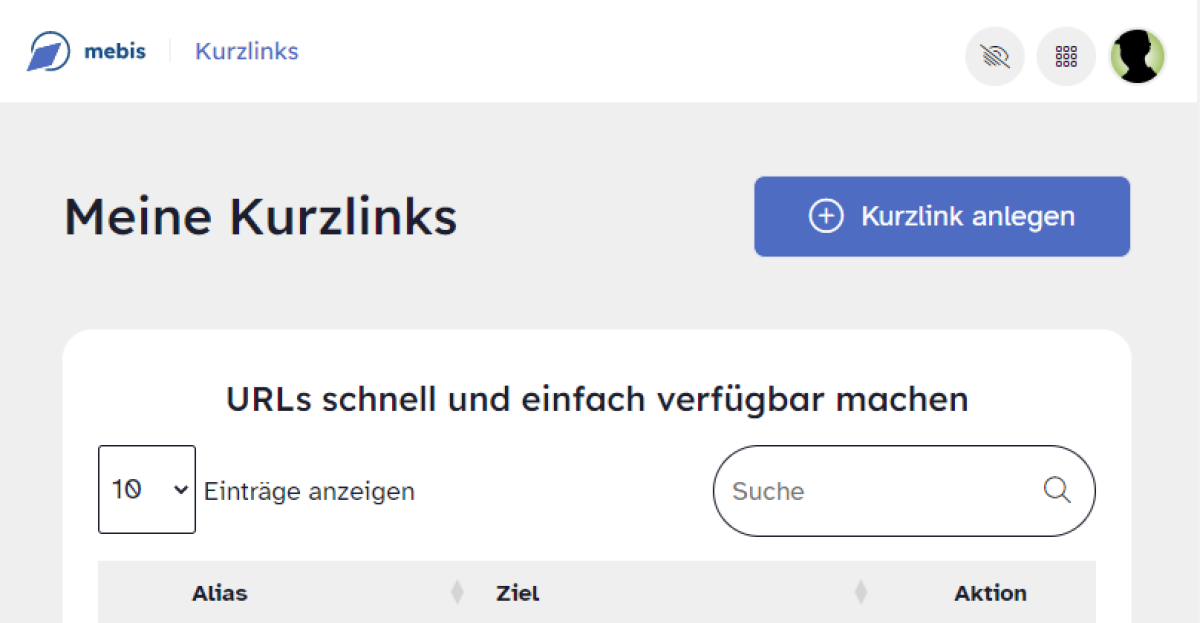Sort table by the Ziel column header
Viewport: 1200px width, 623px height.
(517, 593)
